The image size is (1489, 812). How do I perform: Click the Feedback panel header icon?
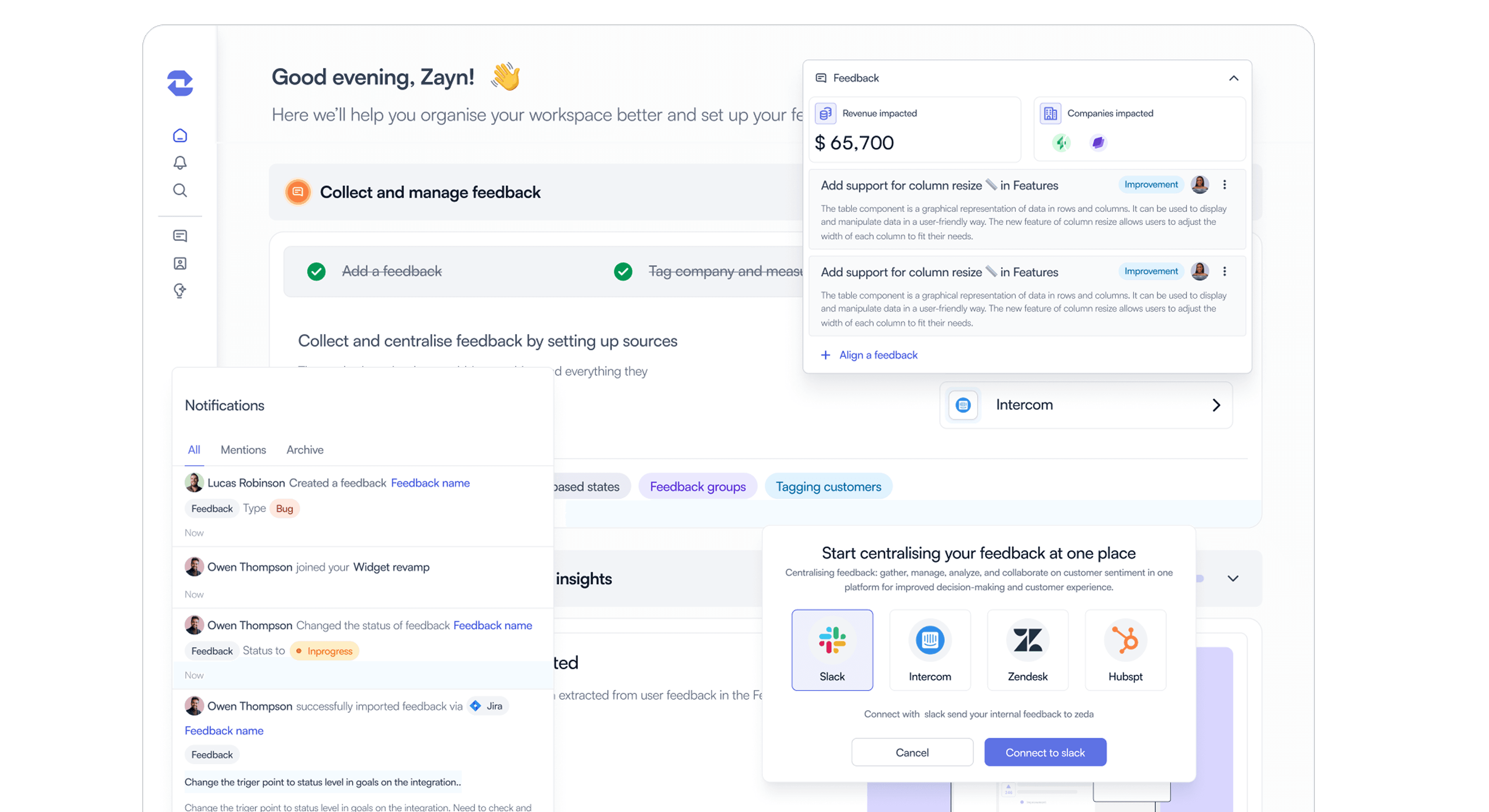(821, 78)
